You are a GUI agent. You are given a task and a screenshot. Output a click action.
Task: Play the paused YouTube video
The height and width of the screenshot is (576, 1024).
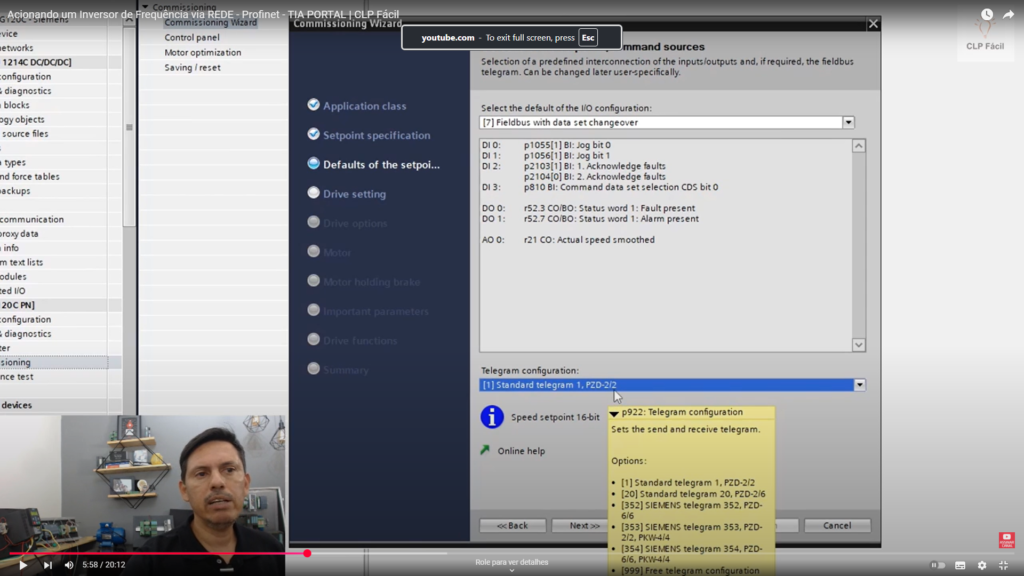tap(23, 565)
